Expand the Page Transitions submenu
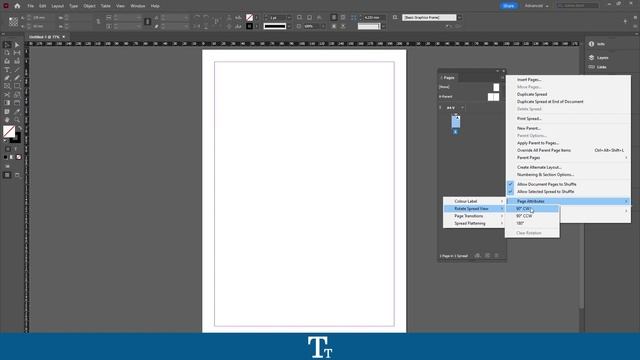This screenshot has height=360, width=640. pos(474,216)
